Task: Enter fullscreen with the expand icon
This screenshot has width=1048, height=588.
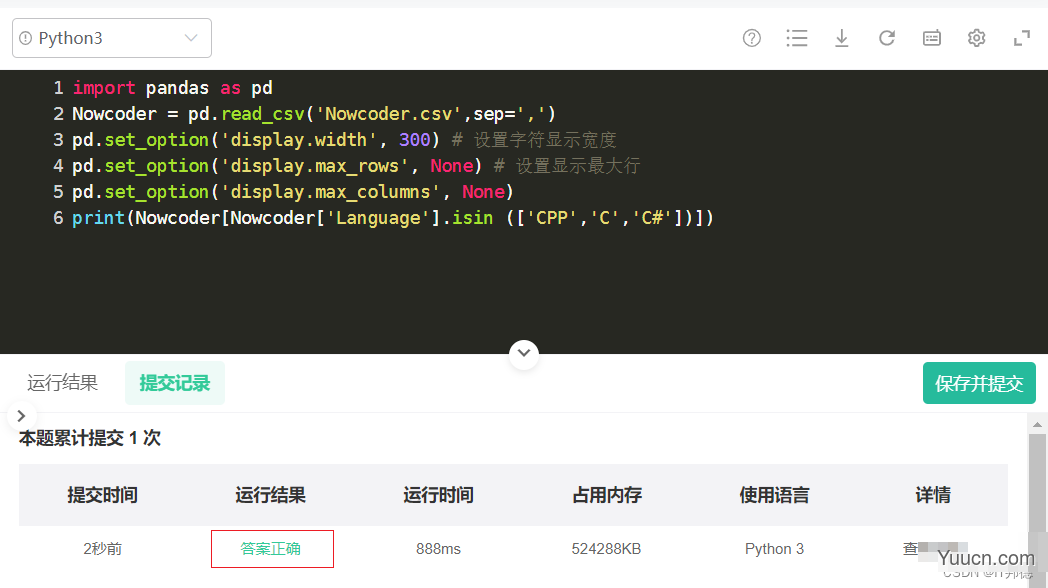Action: [x=1022, y=38]
